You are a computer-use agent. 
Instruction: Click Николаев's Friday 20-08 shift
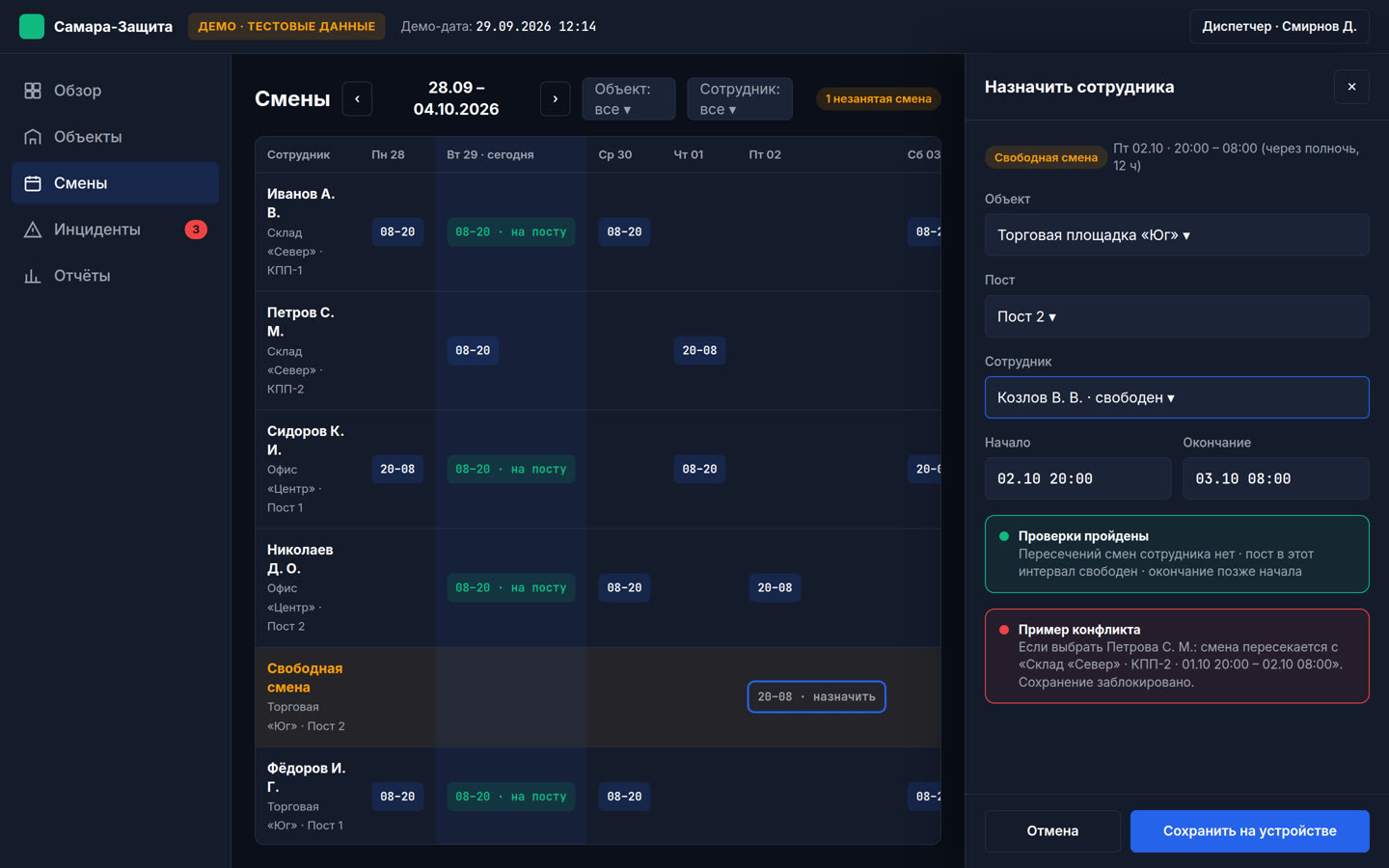(775, 587)
